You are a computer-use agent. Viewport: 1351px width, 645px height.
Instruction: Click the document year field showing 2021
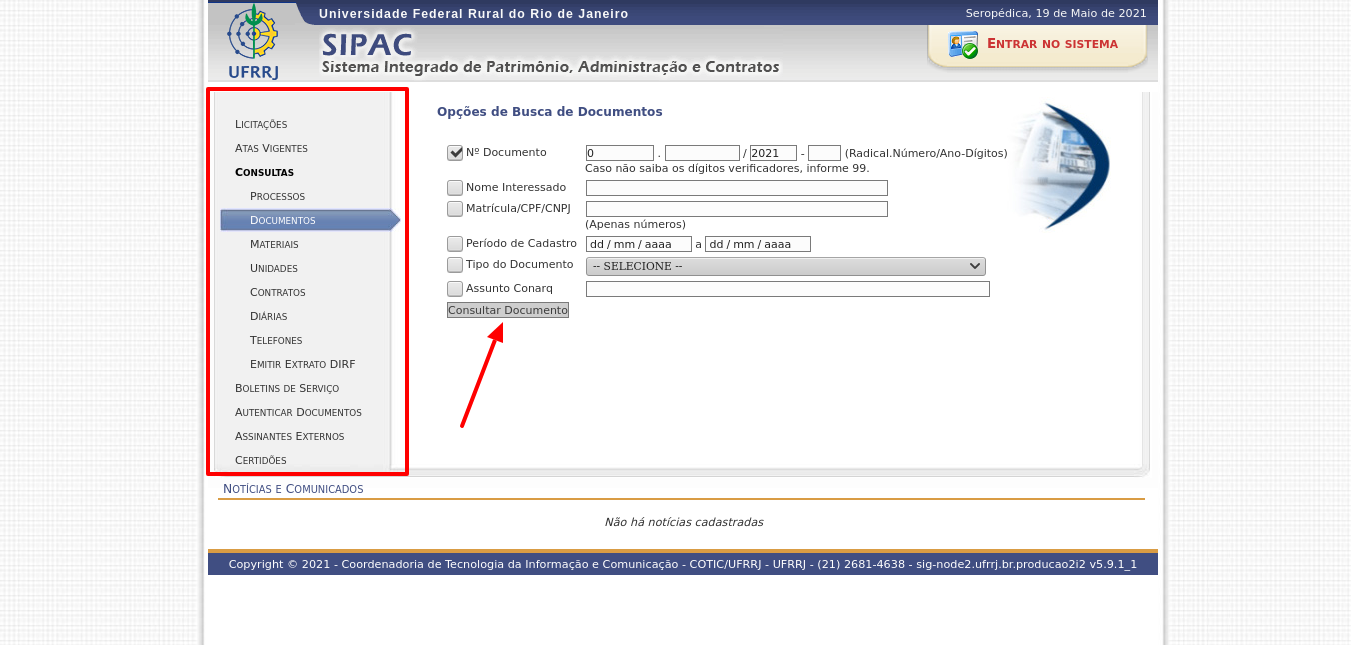[x=773, y=153]
